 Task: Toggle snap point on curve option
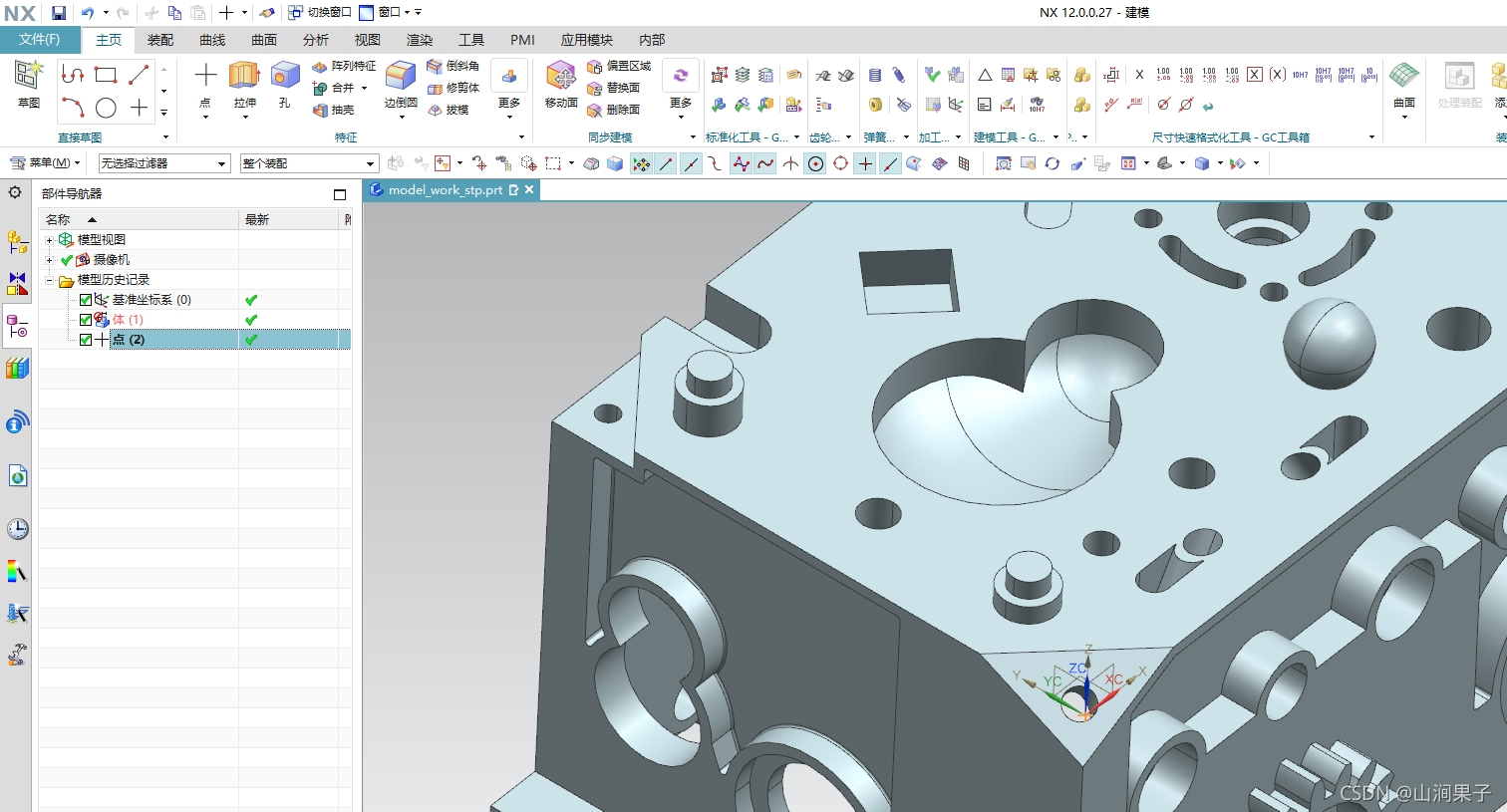pyautogui.click(x=890, y=163)
